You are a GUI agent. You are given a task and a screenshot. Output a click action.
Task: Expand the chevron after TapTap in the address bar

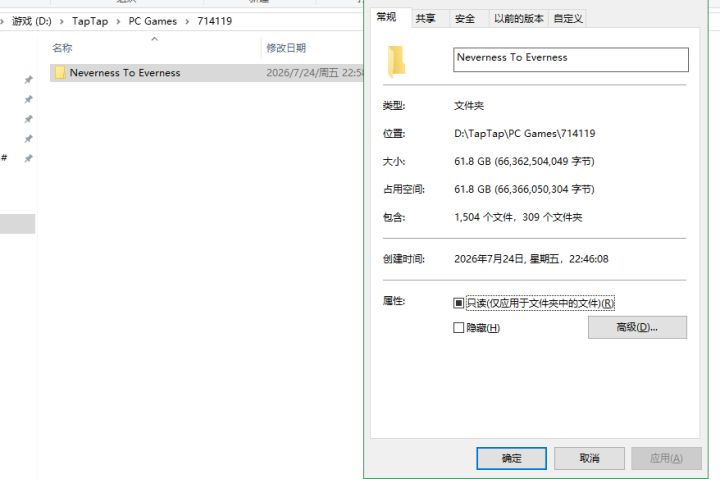pyautogui.click(x=118, y=22)
